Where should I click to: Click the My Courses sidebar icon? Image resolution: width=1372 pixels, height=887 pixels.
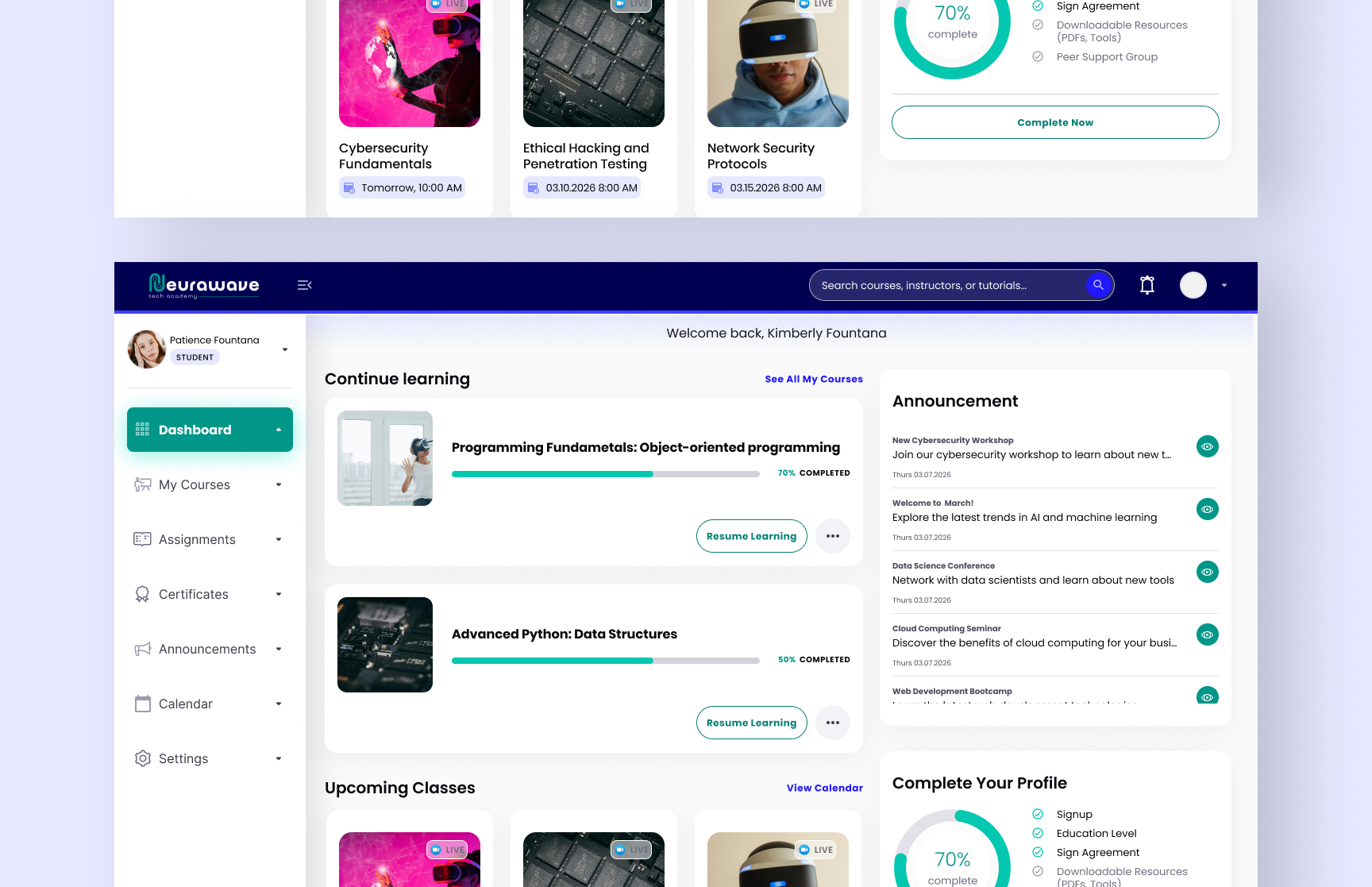(143, 484)
